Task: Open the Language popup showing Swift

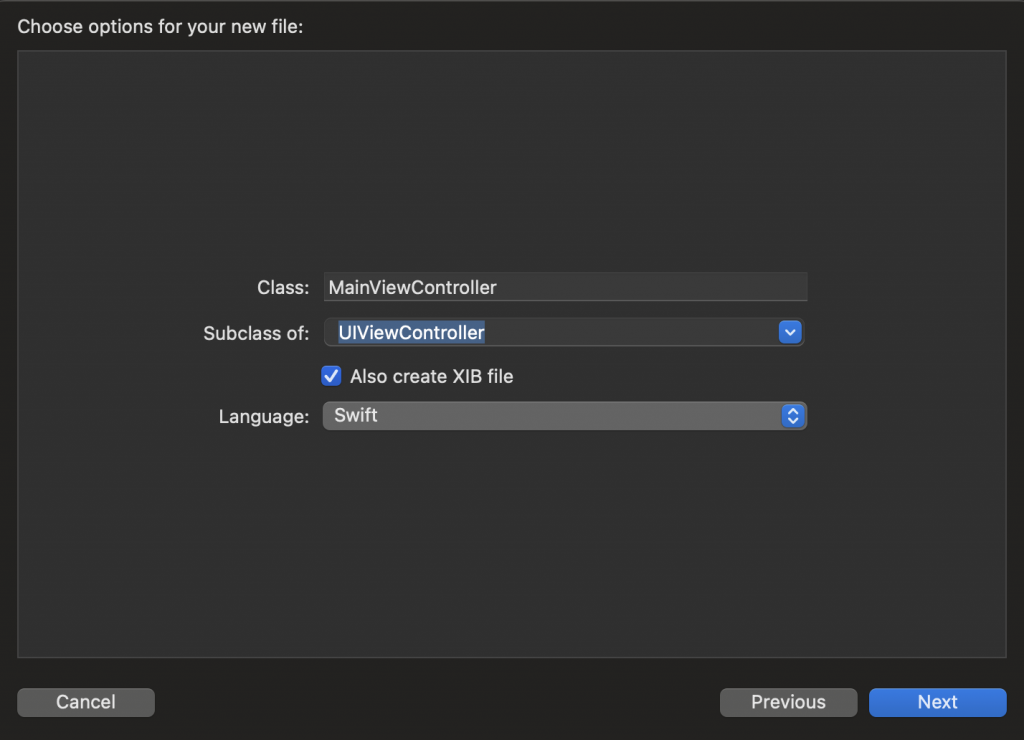Action: (x=564, y=416)
